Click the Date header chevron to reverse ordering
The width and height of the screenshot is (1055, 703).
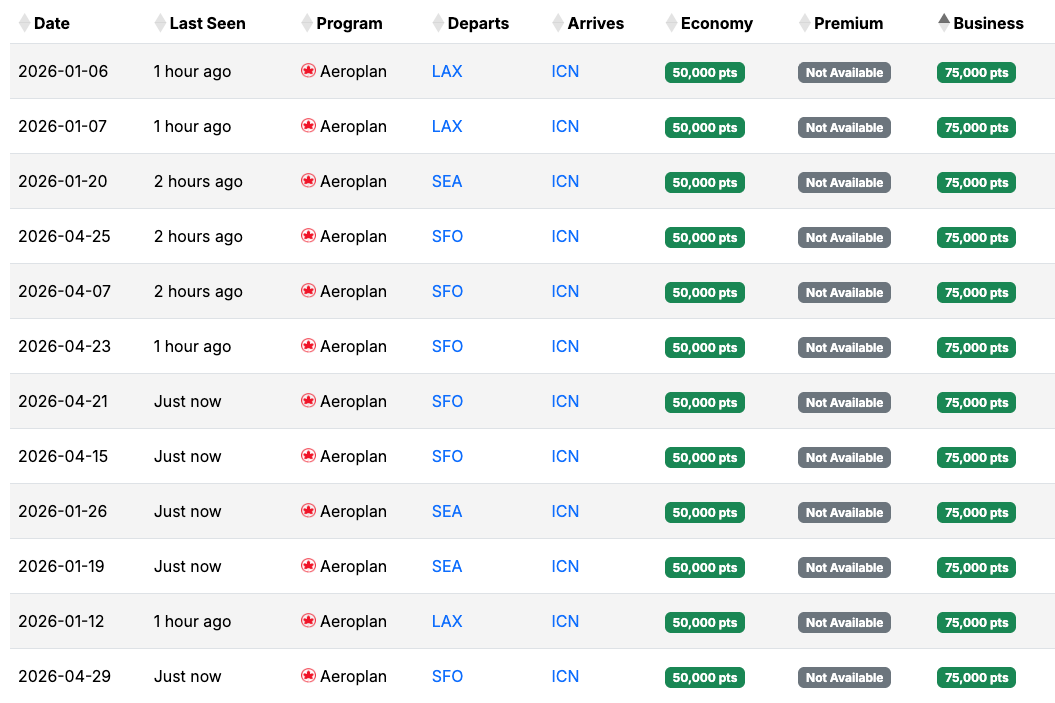point(24,22)
